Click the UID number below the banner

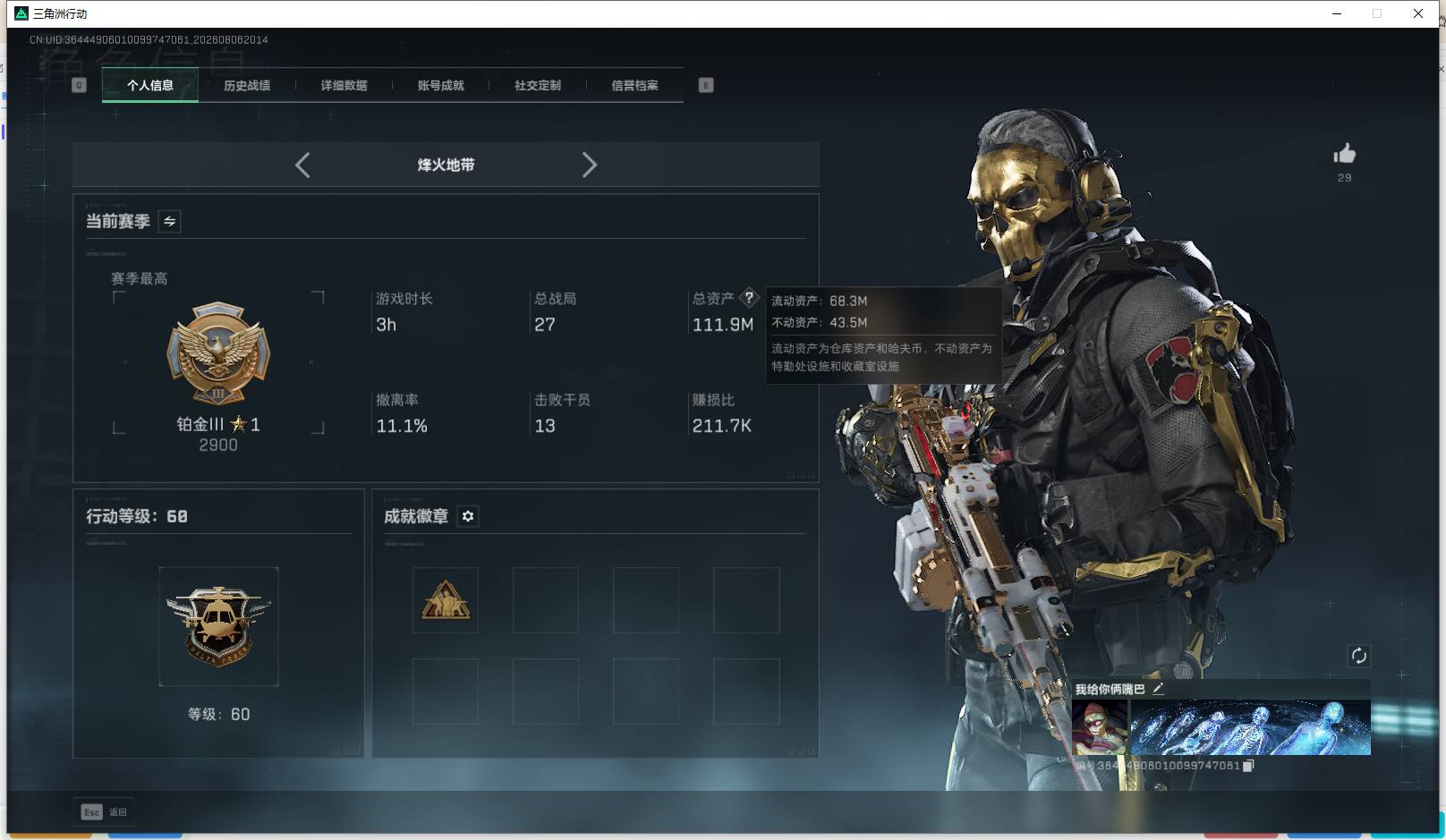point(1169,765)
